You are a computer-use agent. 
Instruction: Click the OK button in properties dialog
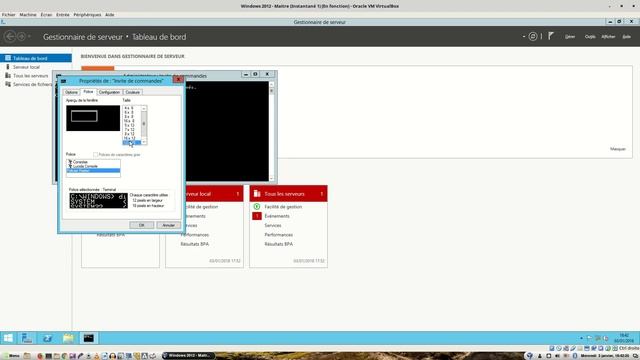(x=141, y=225)
